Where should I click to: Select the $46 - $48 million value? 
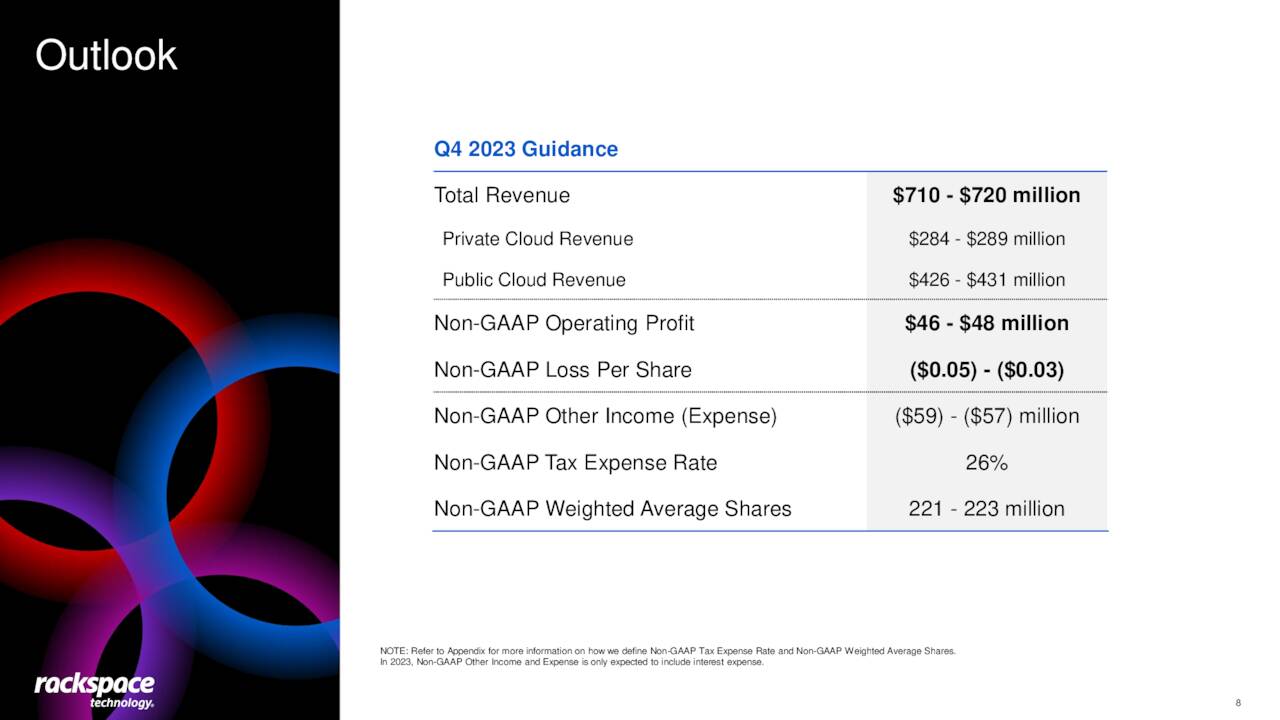(x=986, y=323)
